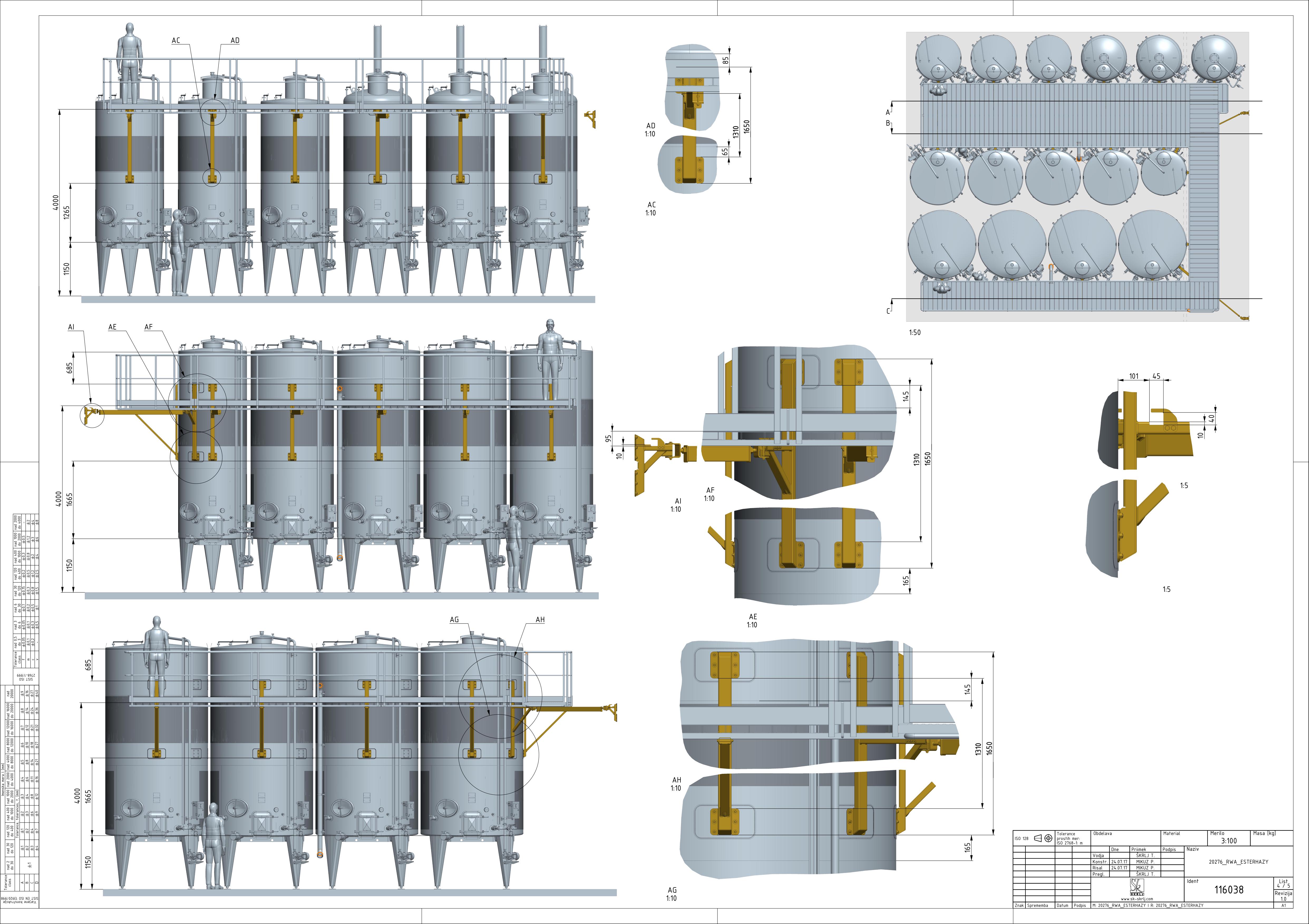Image resolution: width=1309 pixels, height=924 pixels.
Task: Click the Revizija 1.0 cell
Action: point(1283,896)
